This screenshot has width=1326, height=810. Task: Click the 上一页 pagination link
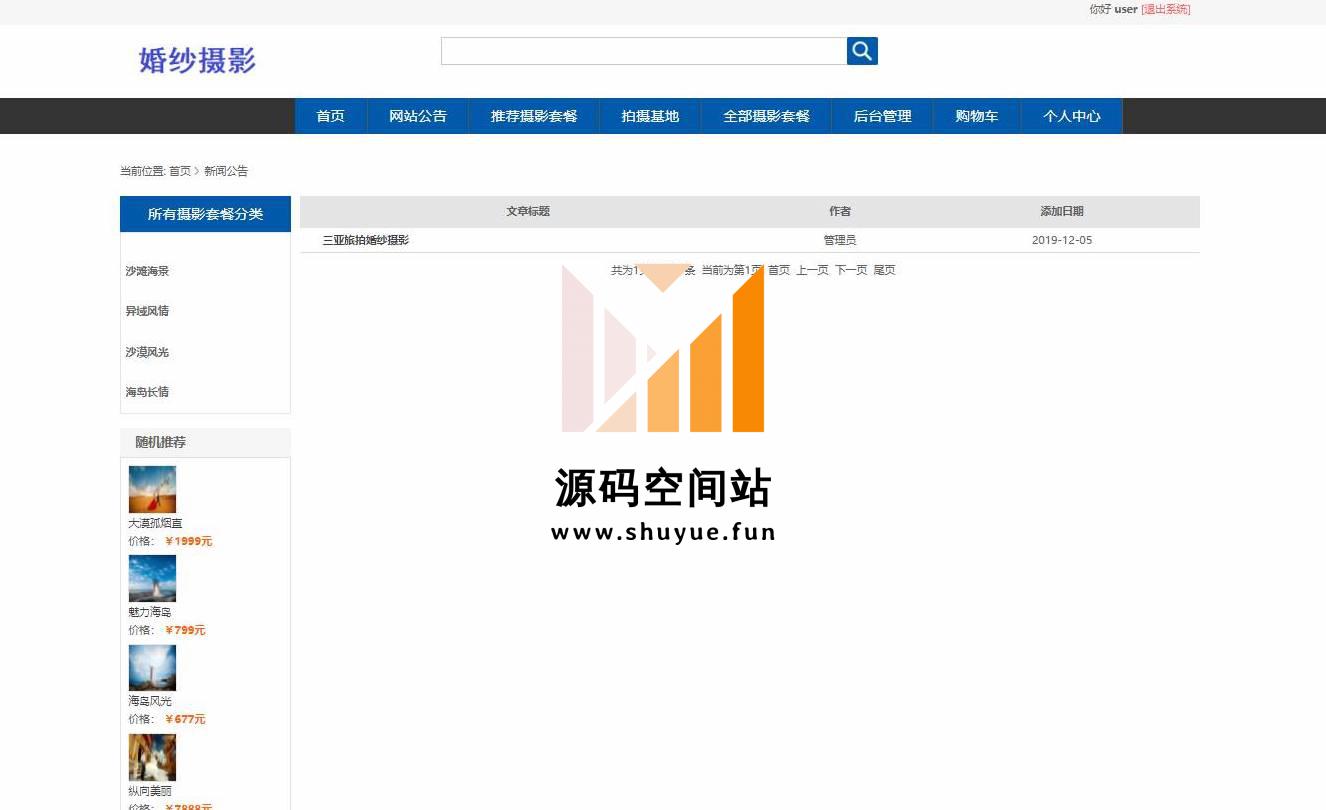click(812, 270)
